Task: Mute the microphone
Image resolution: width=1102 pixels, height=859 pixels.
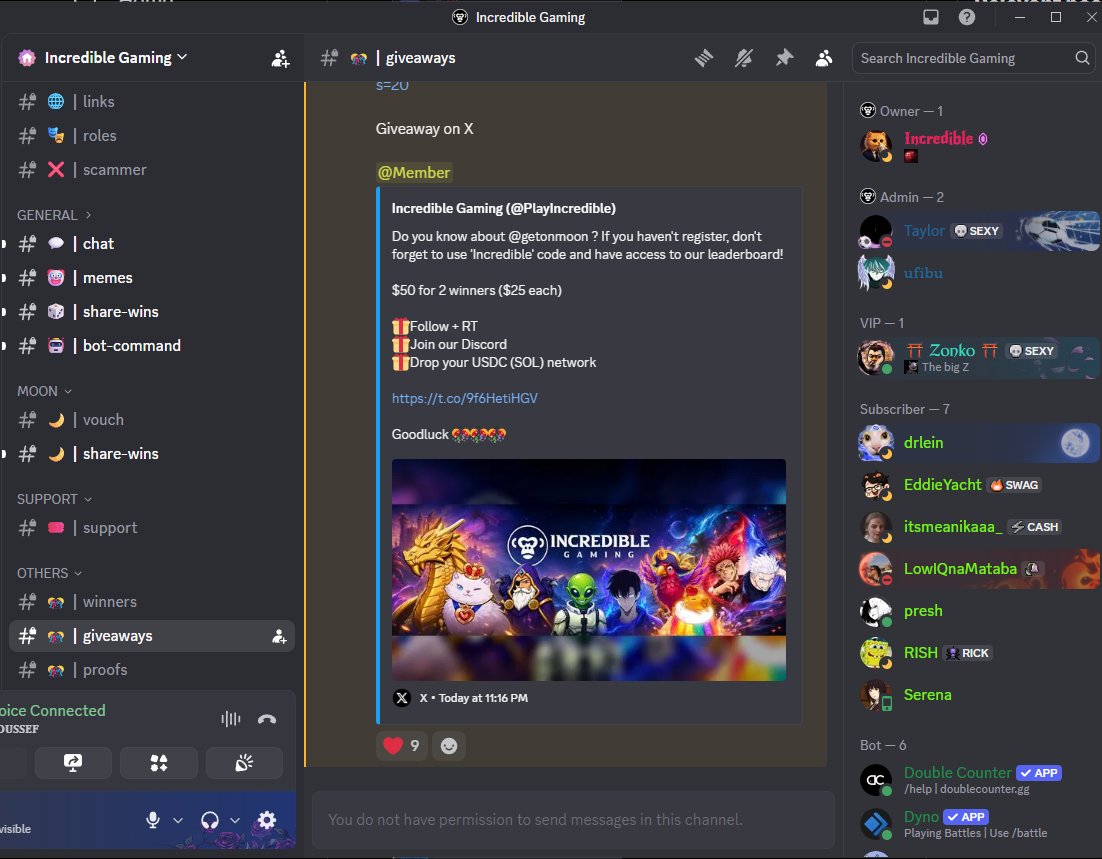Action: click(x=153, y=820)
